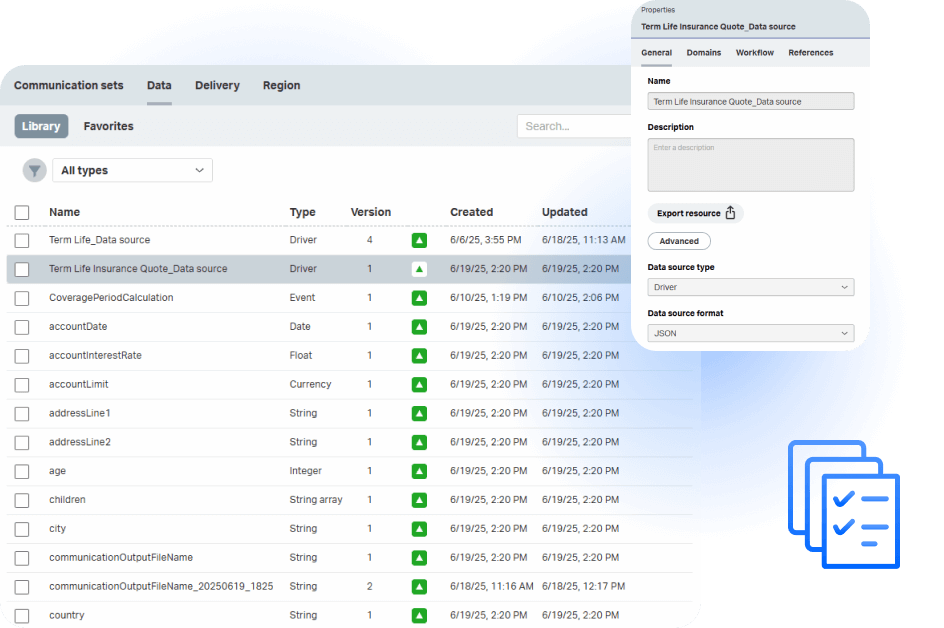944x628 pixels.
Task: Click the green status icon on the country row
Action: (x=419, y=615)
